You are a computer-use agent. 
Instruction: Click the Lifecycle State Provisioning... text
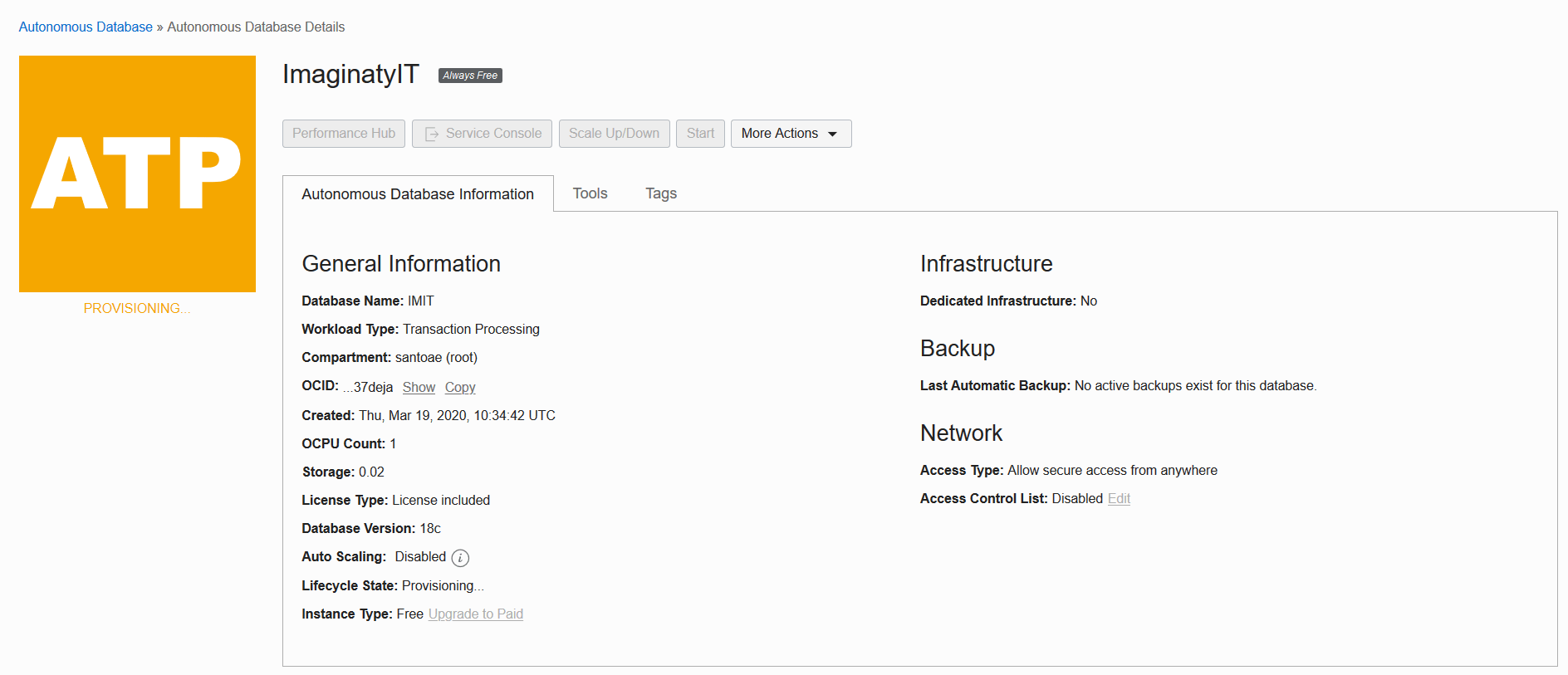point(443,585)
